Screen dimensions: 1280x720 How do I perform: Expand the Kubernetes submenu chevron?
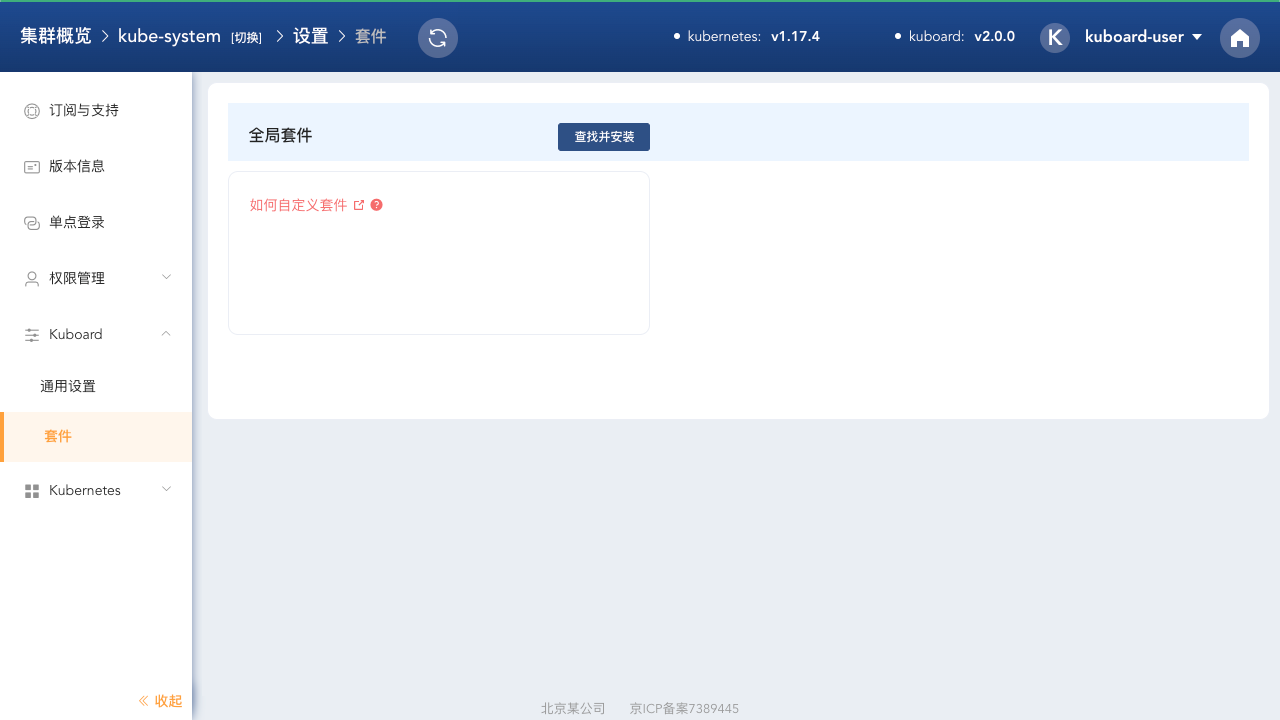[166, 489]
